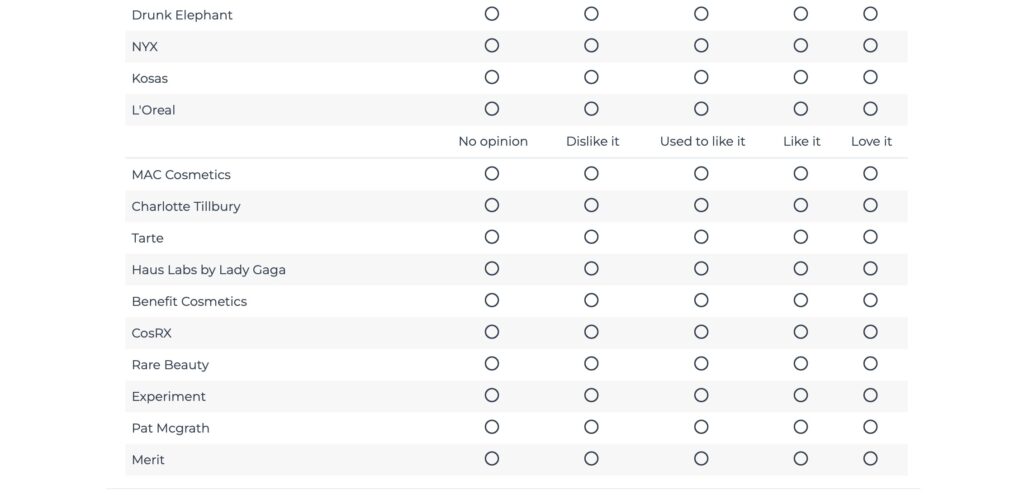Select "Love it" for Drunk Elephant
Image resolution: width=1024 pixels, height=495 pixels.
870,14
